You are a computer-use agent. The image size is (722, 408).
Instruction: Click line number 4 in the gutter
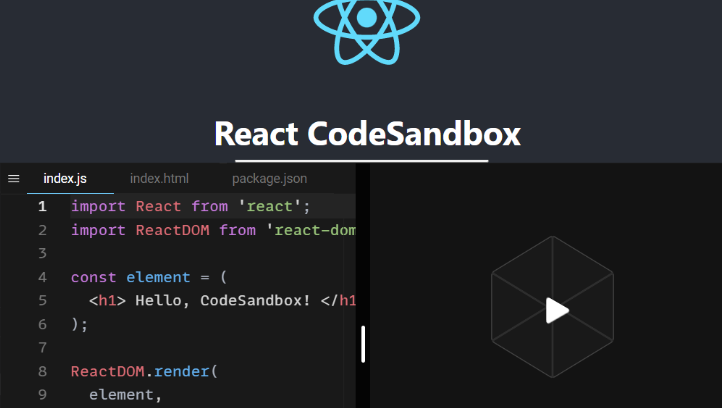42,277
